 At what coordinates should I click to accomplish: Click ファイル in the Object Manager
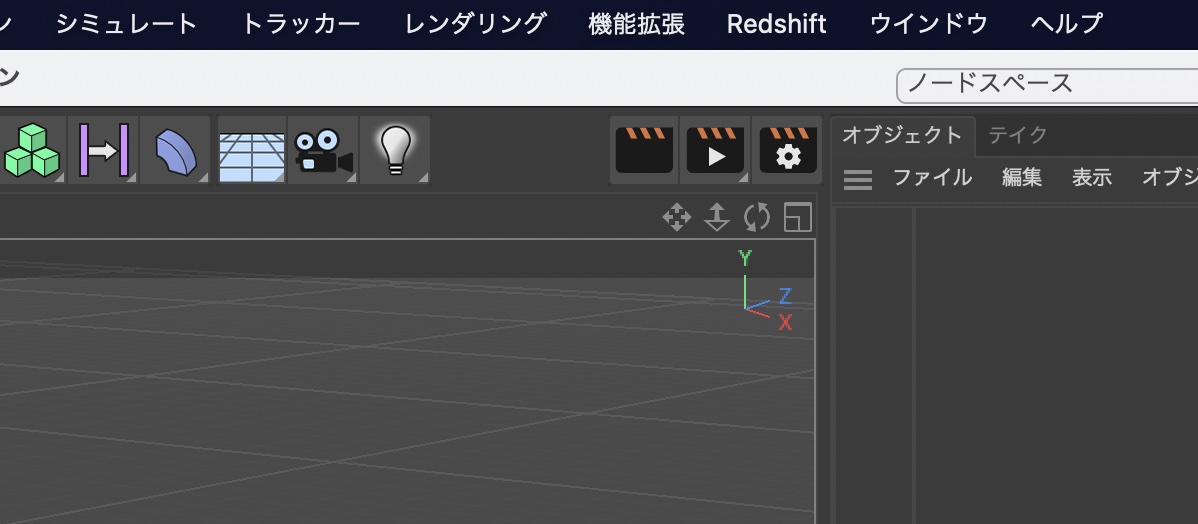(932, 178)
